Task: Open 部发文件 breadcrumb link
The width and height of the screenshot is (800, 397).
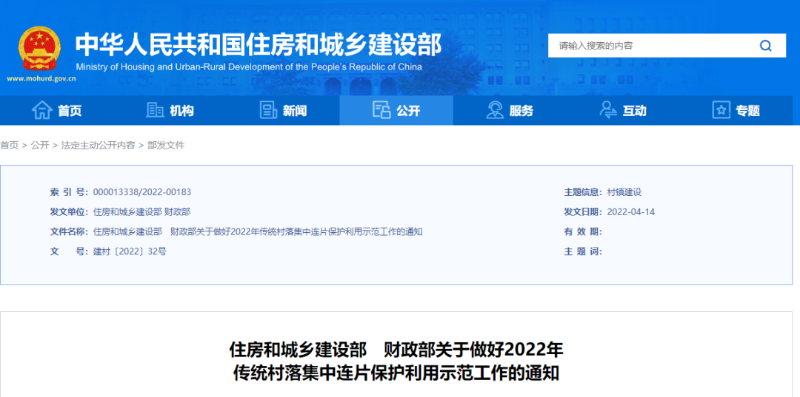Action: [x=166, y=145]
